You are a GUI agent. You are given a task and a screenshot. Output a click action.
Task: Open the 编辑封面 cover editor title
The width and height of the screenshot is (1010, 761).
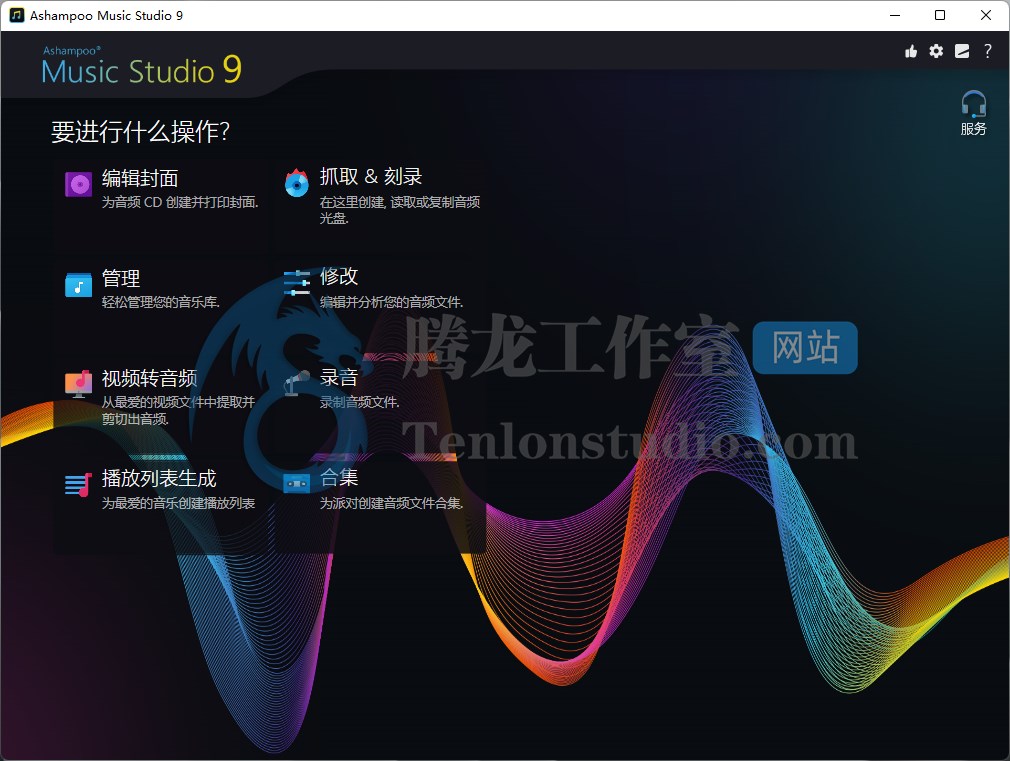click(x=140, y=178)
